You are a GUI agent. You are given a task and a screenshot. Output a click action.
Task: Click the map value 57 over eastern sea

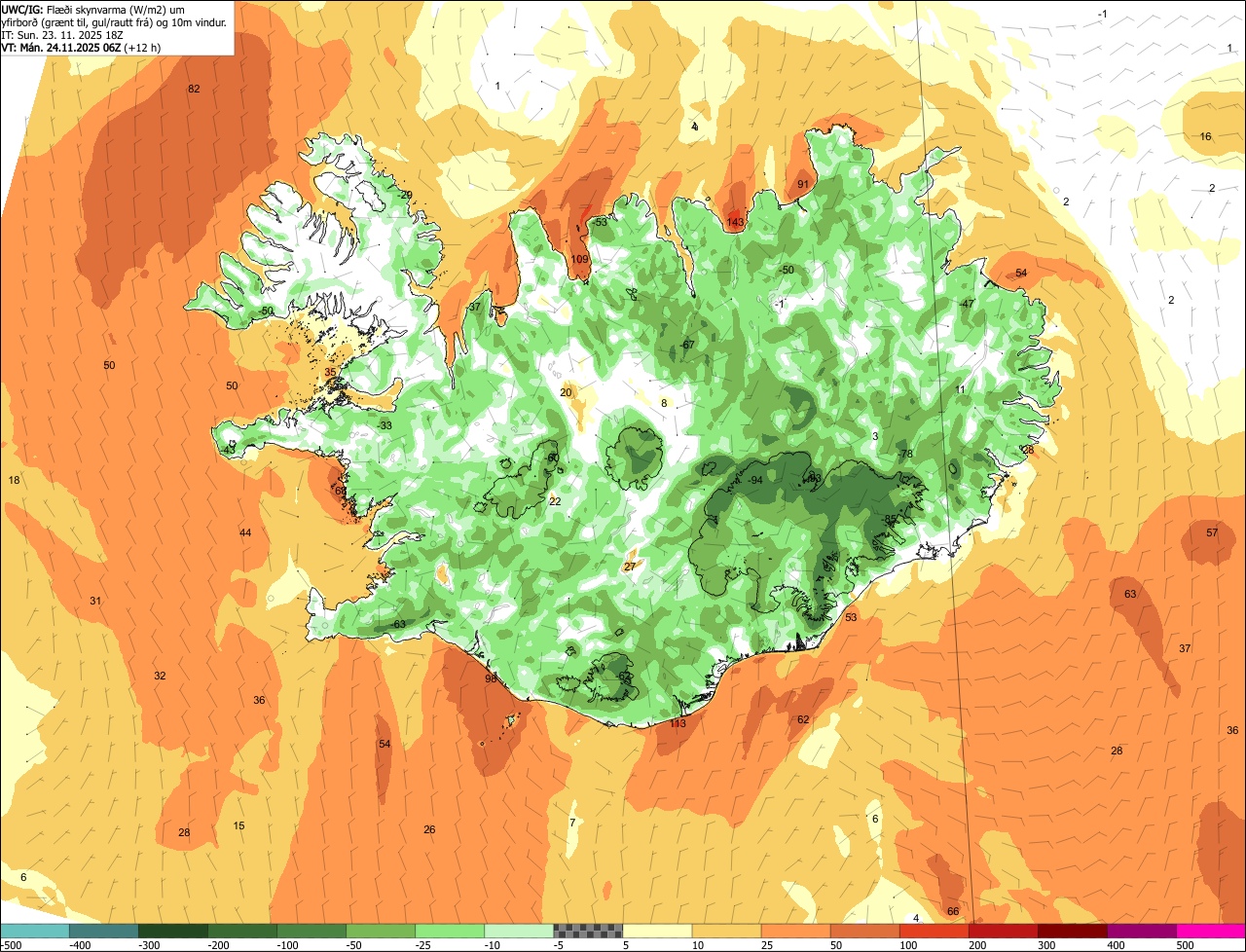(x=1212, y=532)
